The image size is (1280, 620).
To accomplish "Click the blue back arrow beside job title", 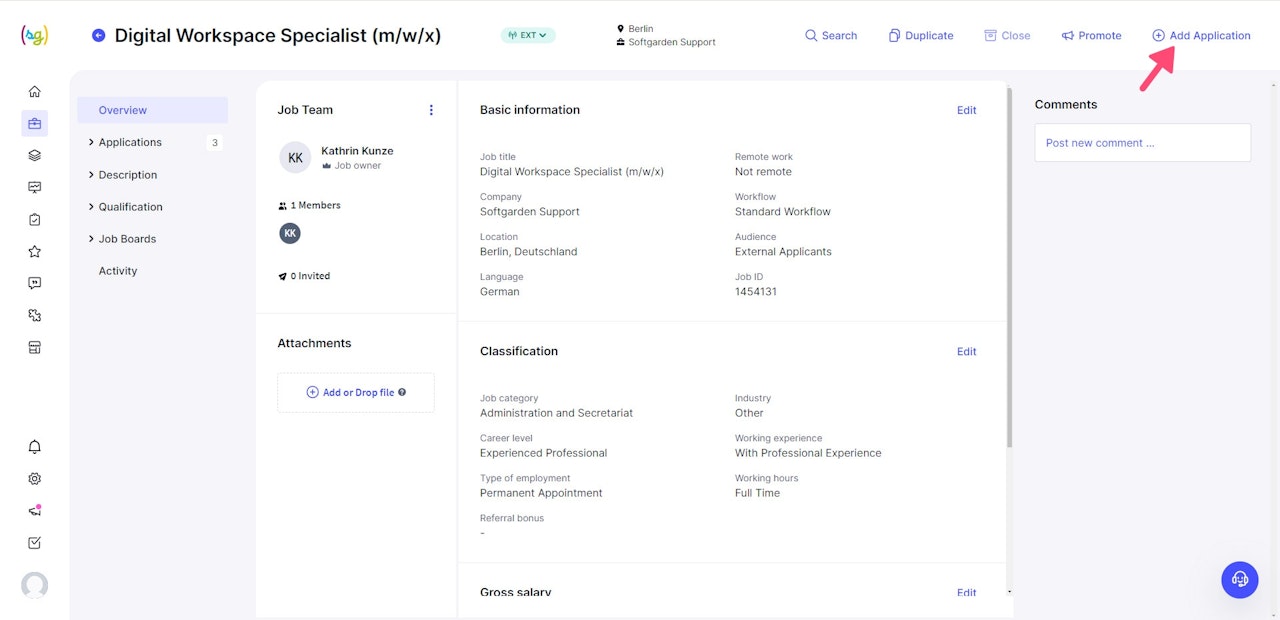I will (98, 36).
